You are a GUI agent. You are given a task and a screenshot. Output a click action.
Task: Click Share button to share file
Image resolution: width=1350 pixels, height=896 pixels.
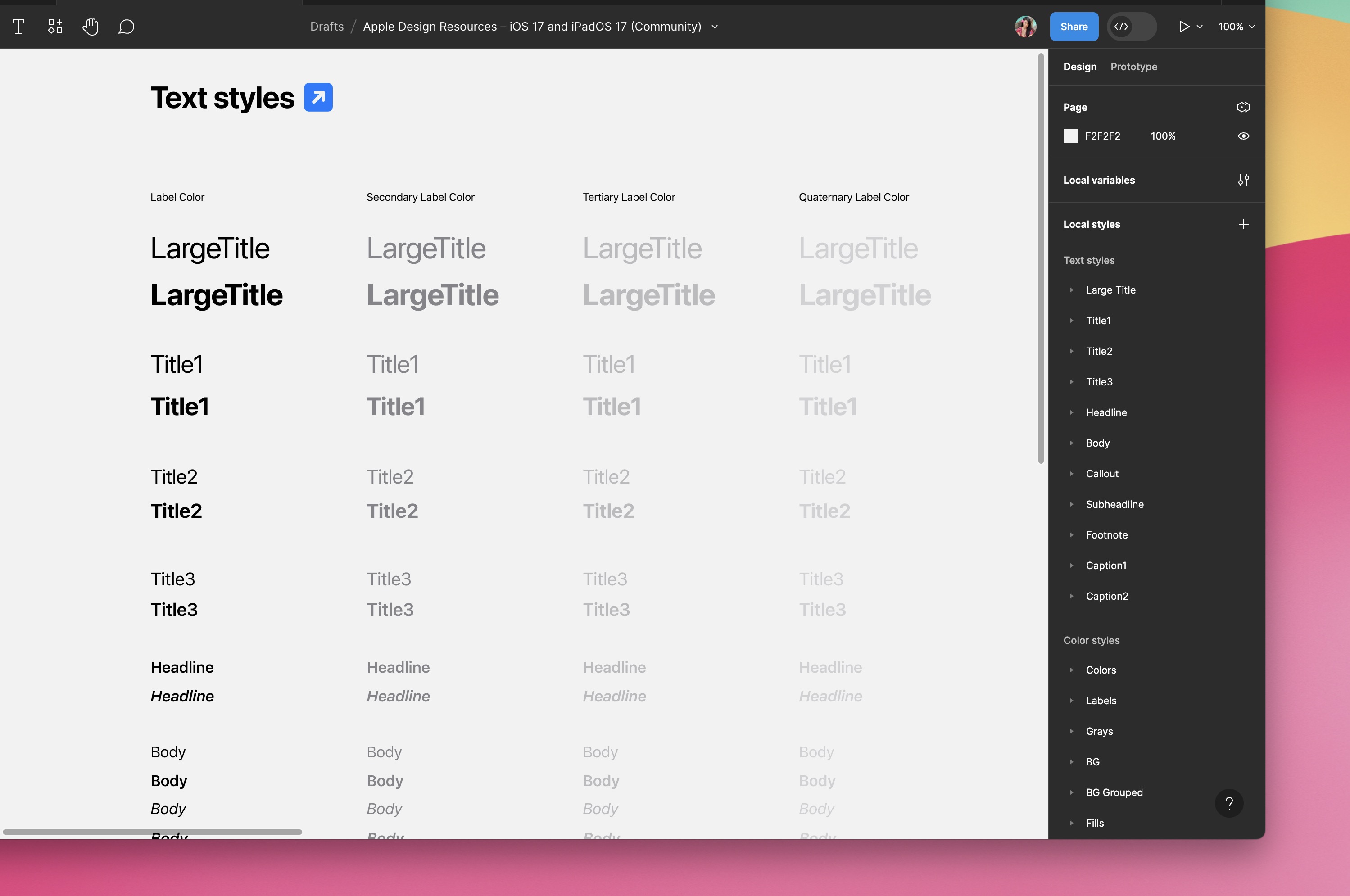(1074, 26)
